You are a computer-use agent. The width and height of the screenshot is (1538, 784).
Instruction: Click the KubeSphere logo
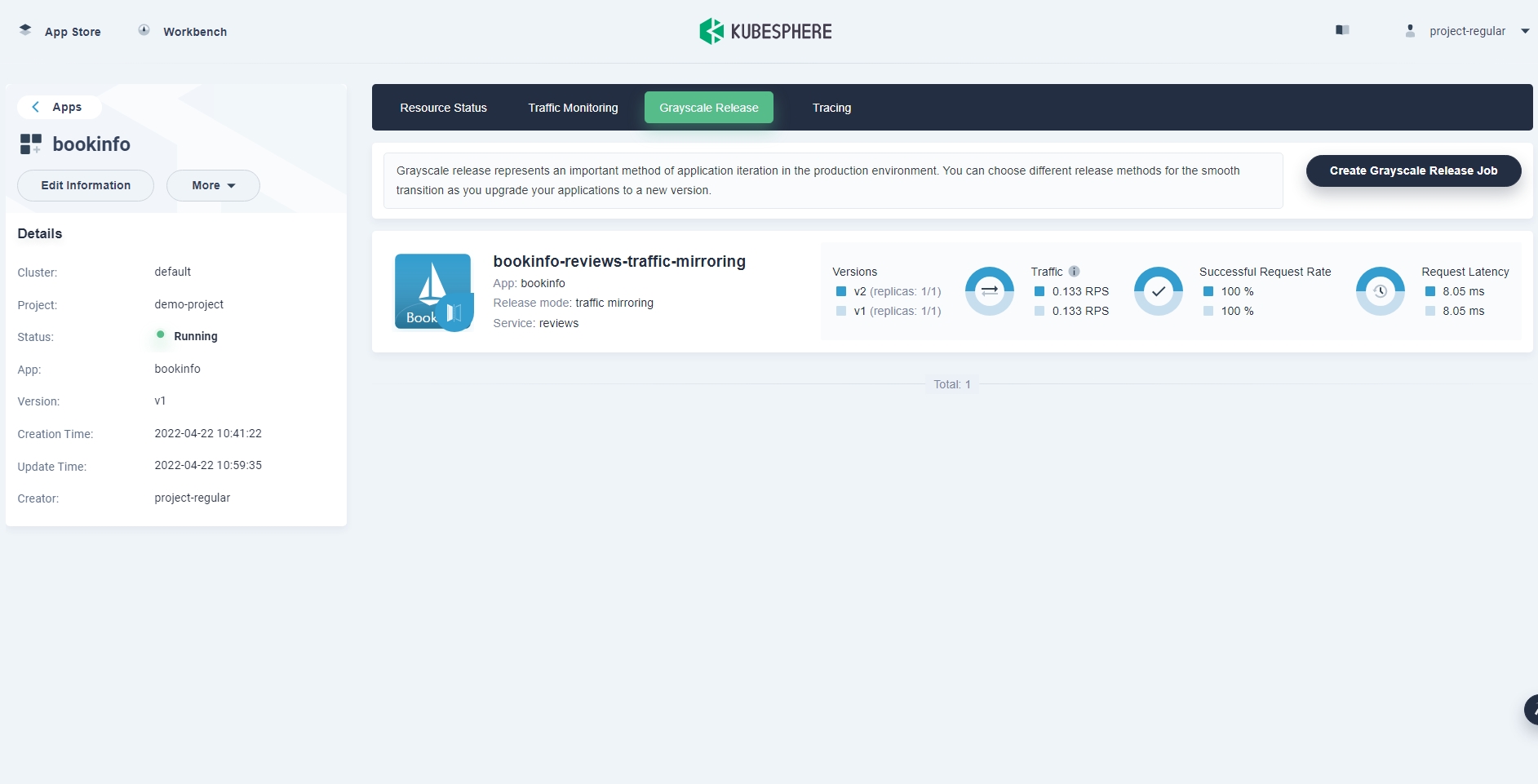click(765, 31)
